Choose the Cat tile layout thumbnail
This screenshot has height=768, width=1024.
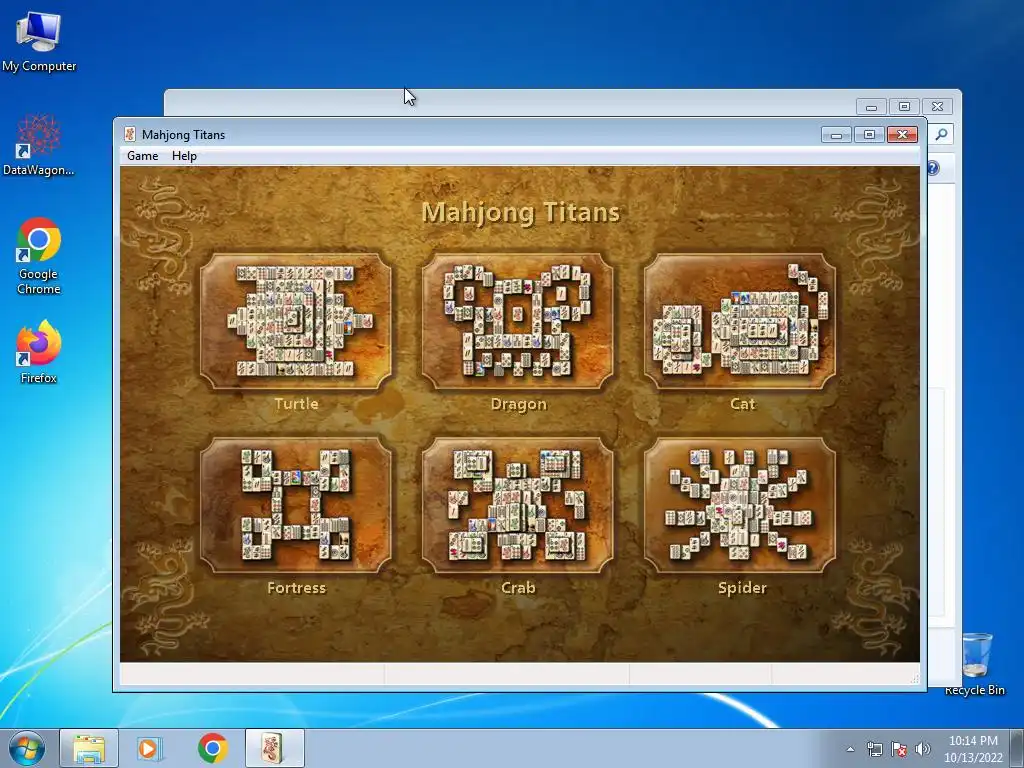coord(740,321)
